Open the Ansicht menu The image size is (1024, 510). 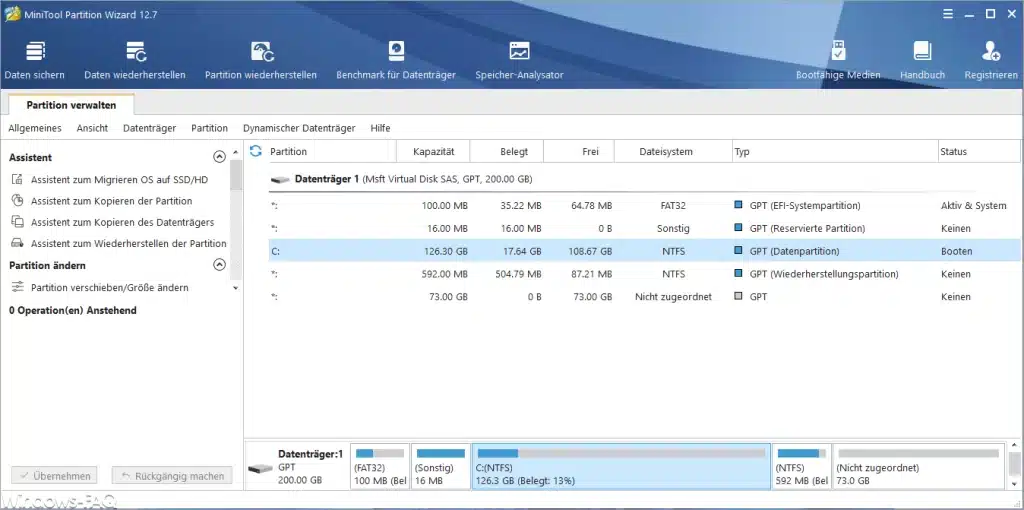tap(92, 128)
